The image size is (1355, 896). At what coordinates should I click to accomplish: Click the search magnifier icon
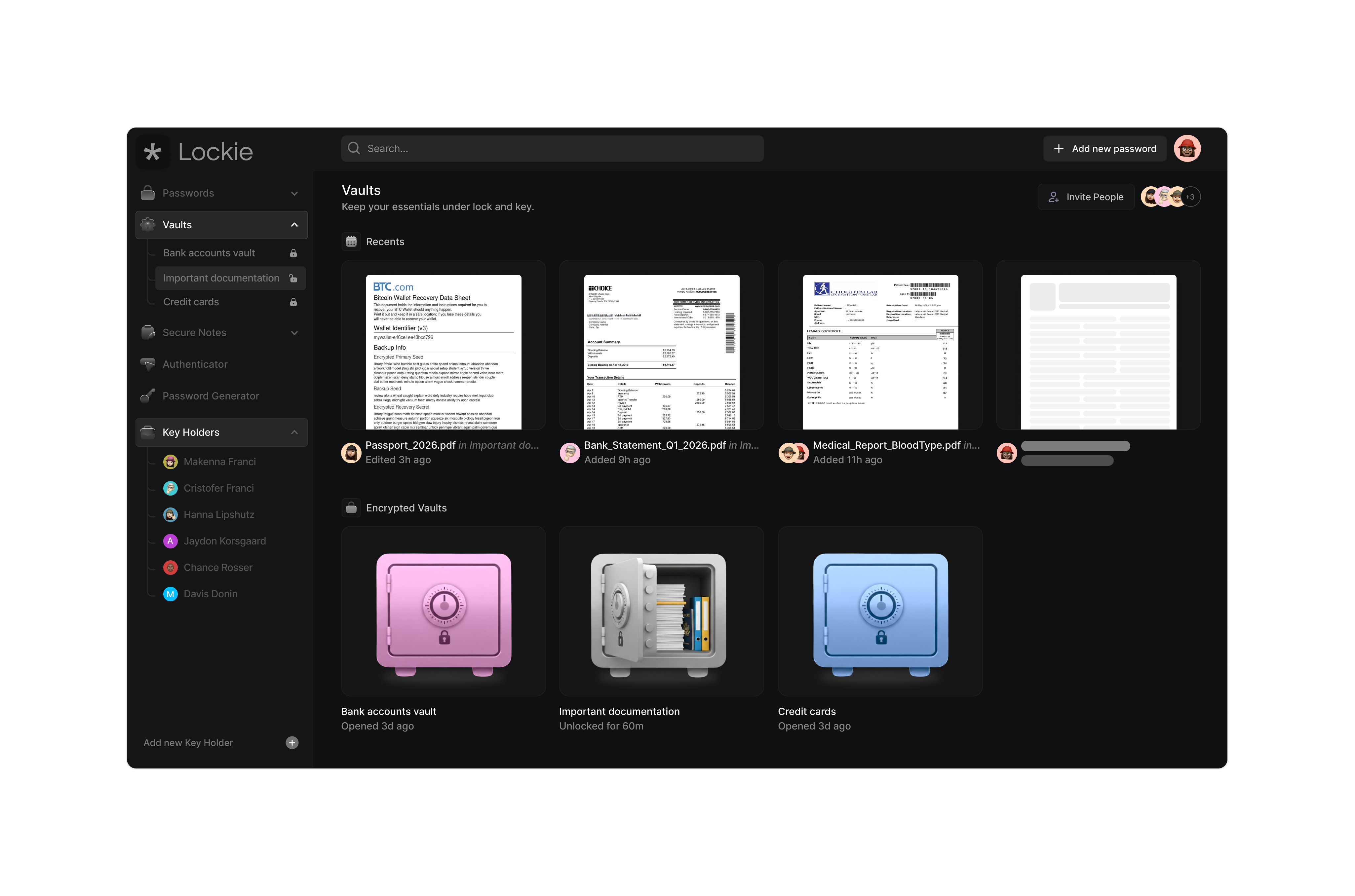click(354, 149)
